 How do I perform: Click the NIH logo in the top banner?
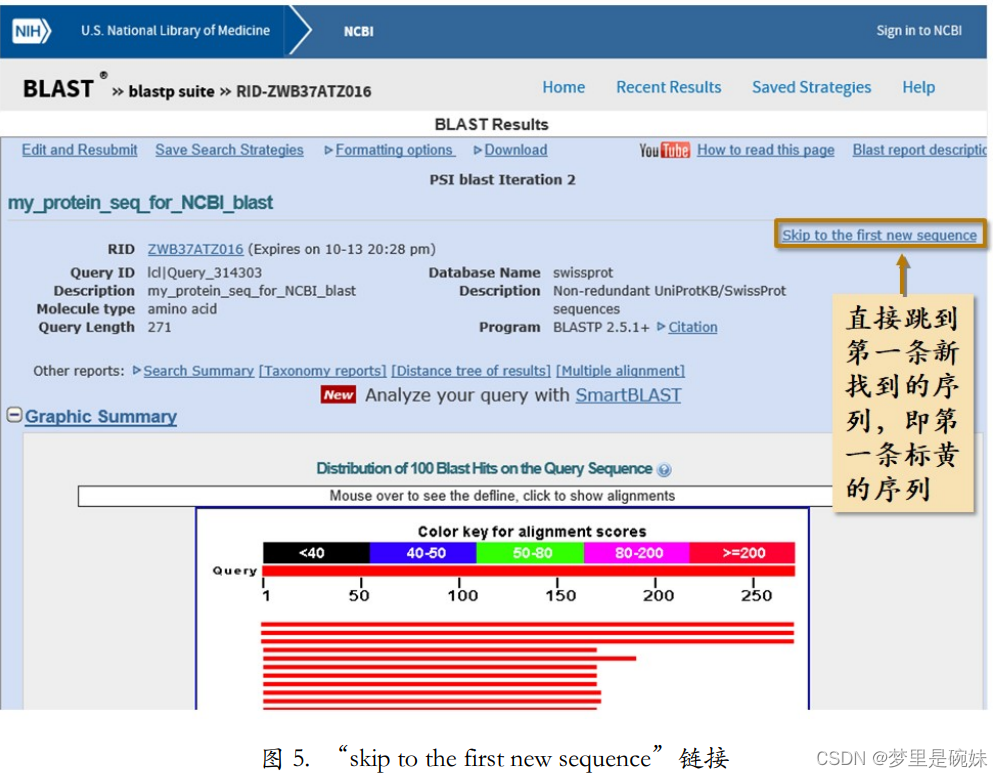[x=30, y=30]
